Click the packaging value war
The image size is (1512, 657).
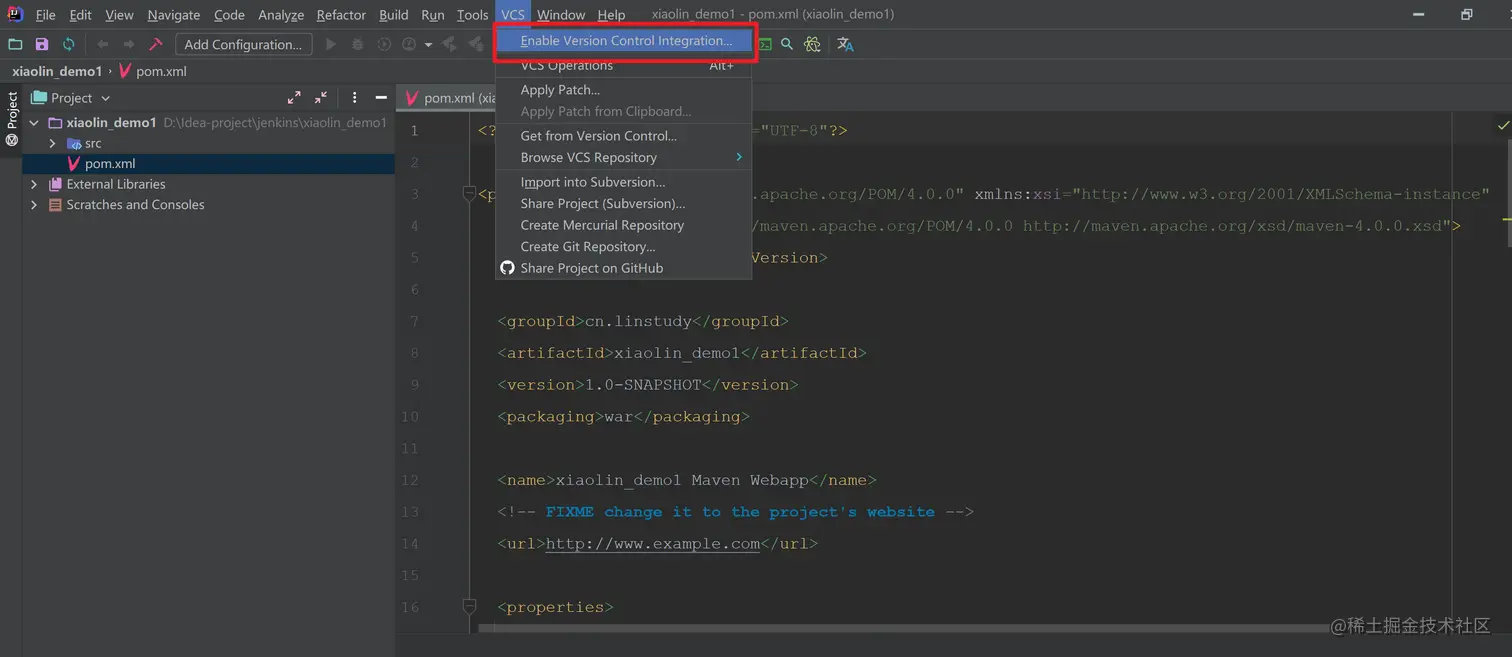click(x=619, y=416)
